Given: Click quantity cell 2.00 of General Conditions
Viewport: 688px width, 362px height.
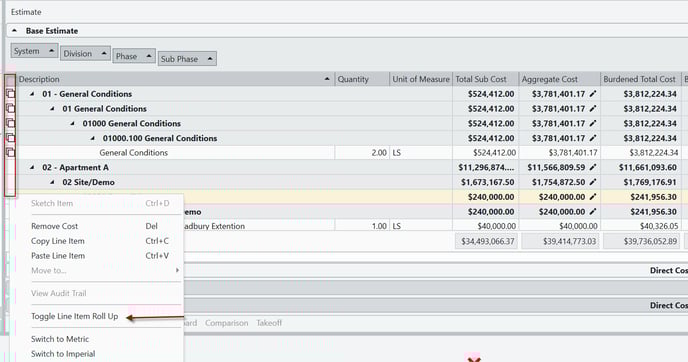Looking at the screenshot, I should (362, 153).
